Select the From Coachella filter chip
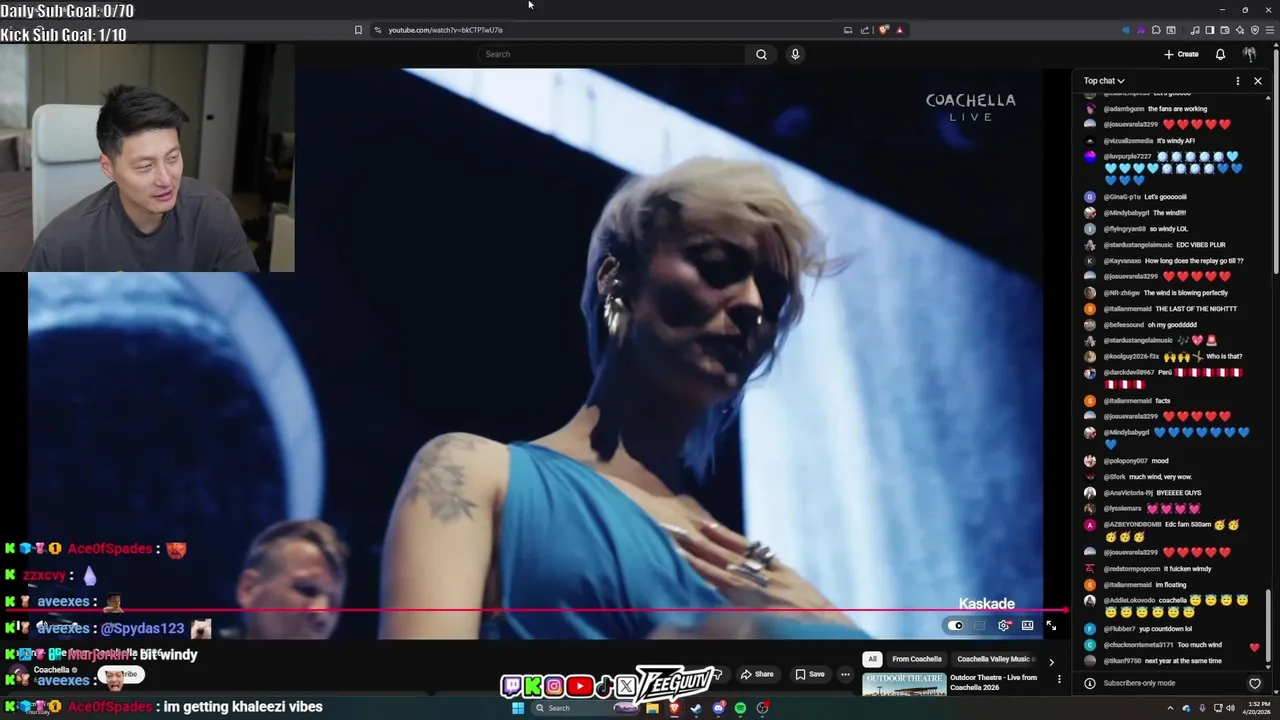This screenshot has width=1280, height=720. [x=917, y=659]
